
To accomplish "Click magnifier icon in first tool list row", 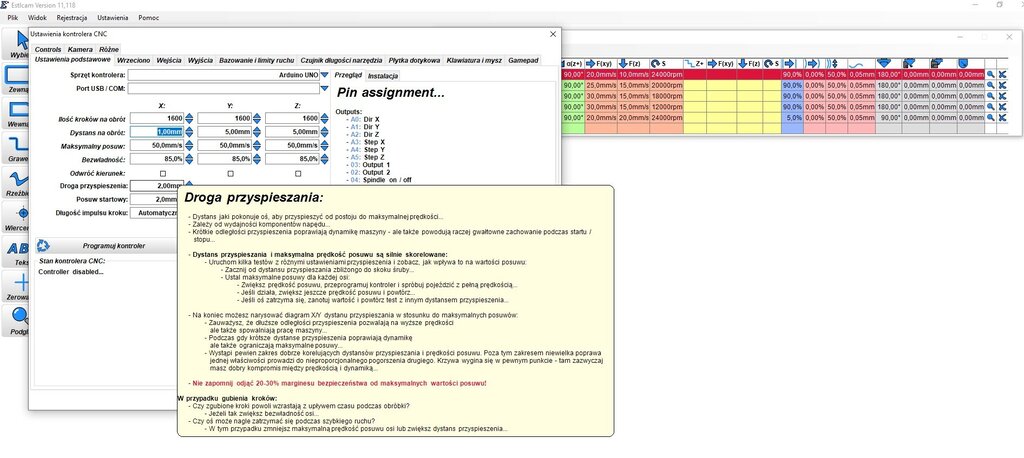I will click(x=990, y=74).
